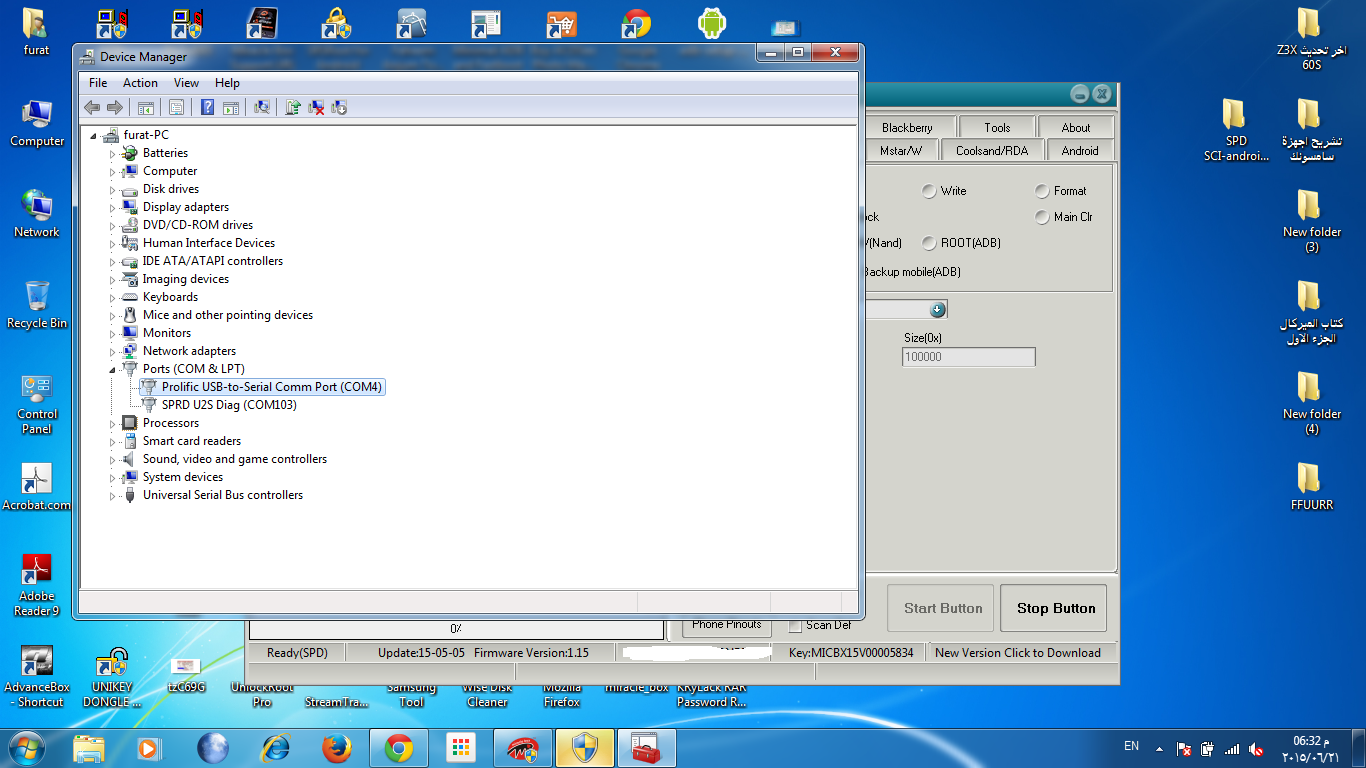
Task: Switch to the Mstar/W tab
Action: point(901,151)
